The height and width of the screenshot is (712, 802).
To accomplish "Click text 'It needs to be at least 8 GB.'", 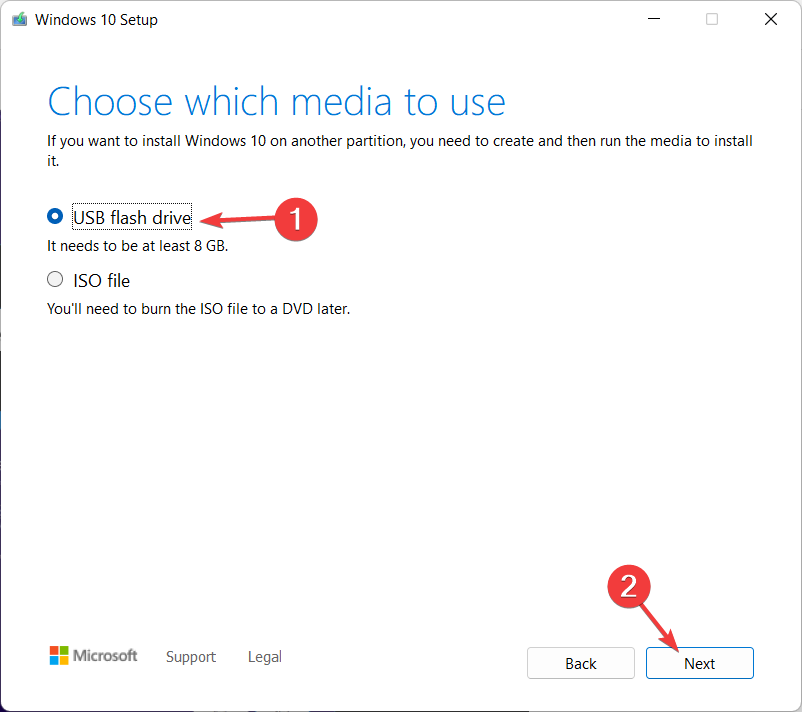I will (138, 246).
